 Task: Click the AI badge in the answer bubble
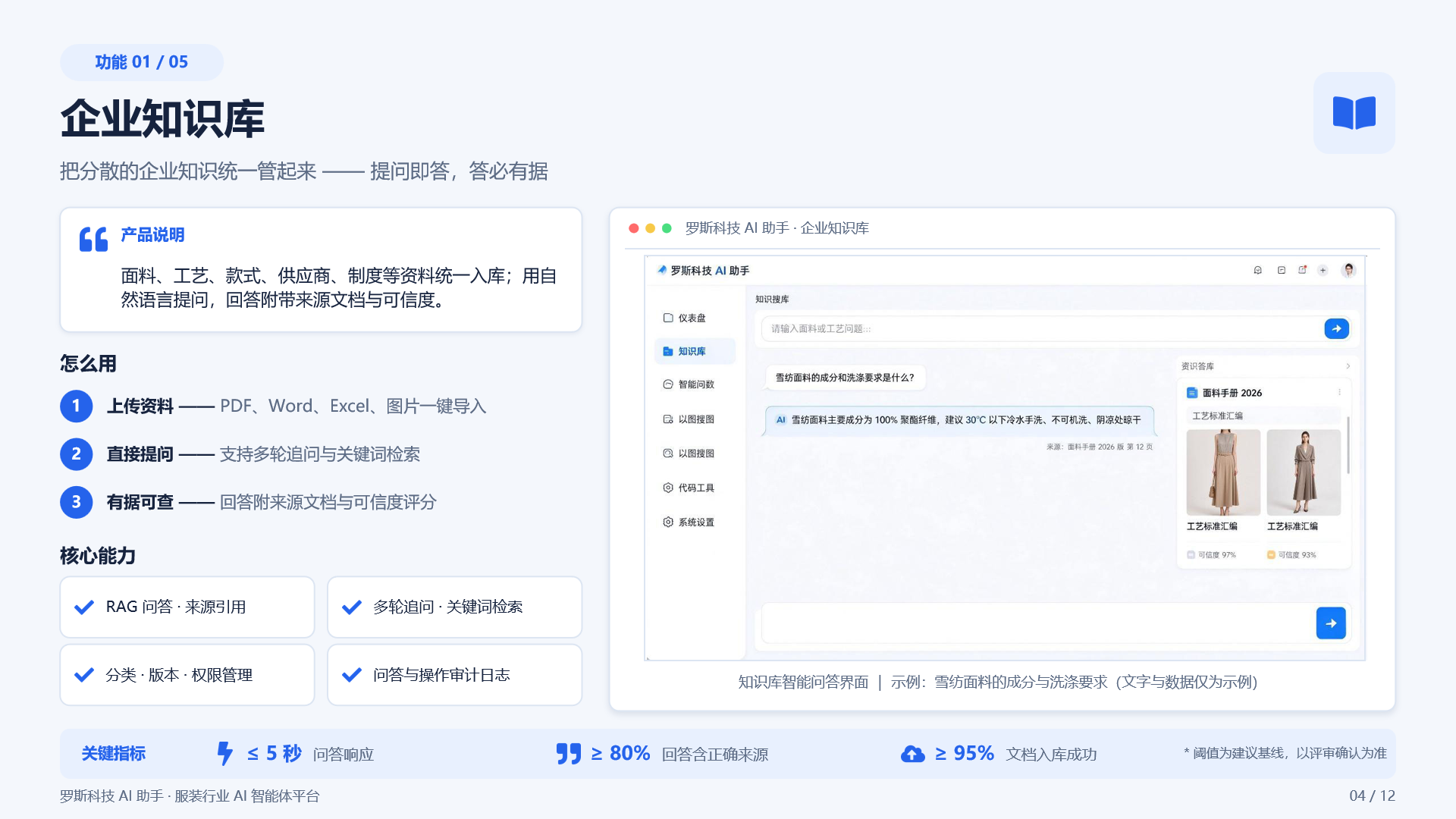(x=780, y=419)
